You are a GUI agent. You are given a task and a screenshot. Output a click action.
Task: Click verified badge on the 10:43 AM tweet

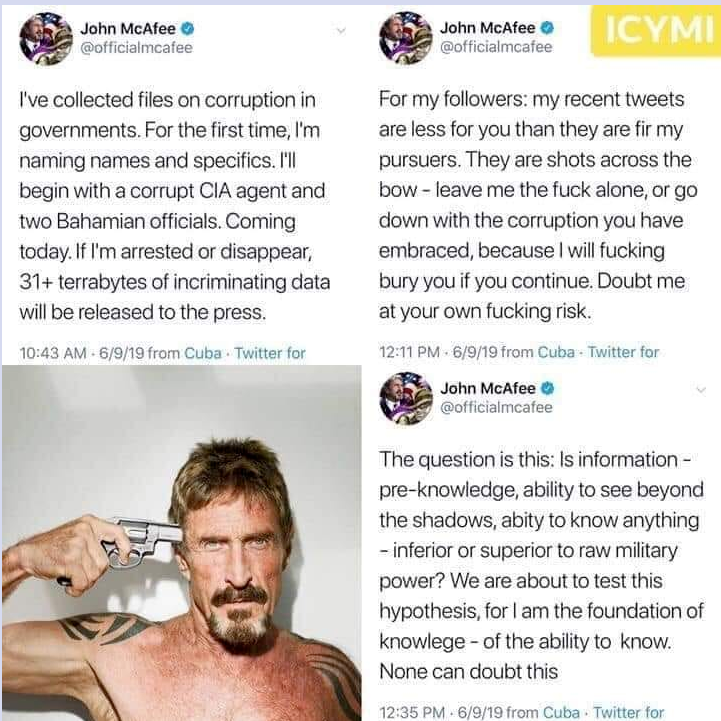187,29
